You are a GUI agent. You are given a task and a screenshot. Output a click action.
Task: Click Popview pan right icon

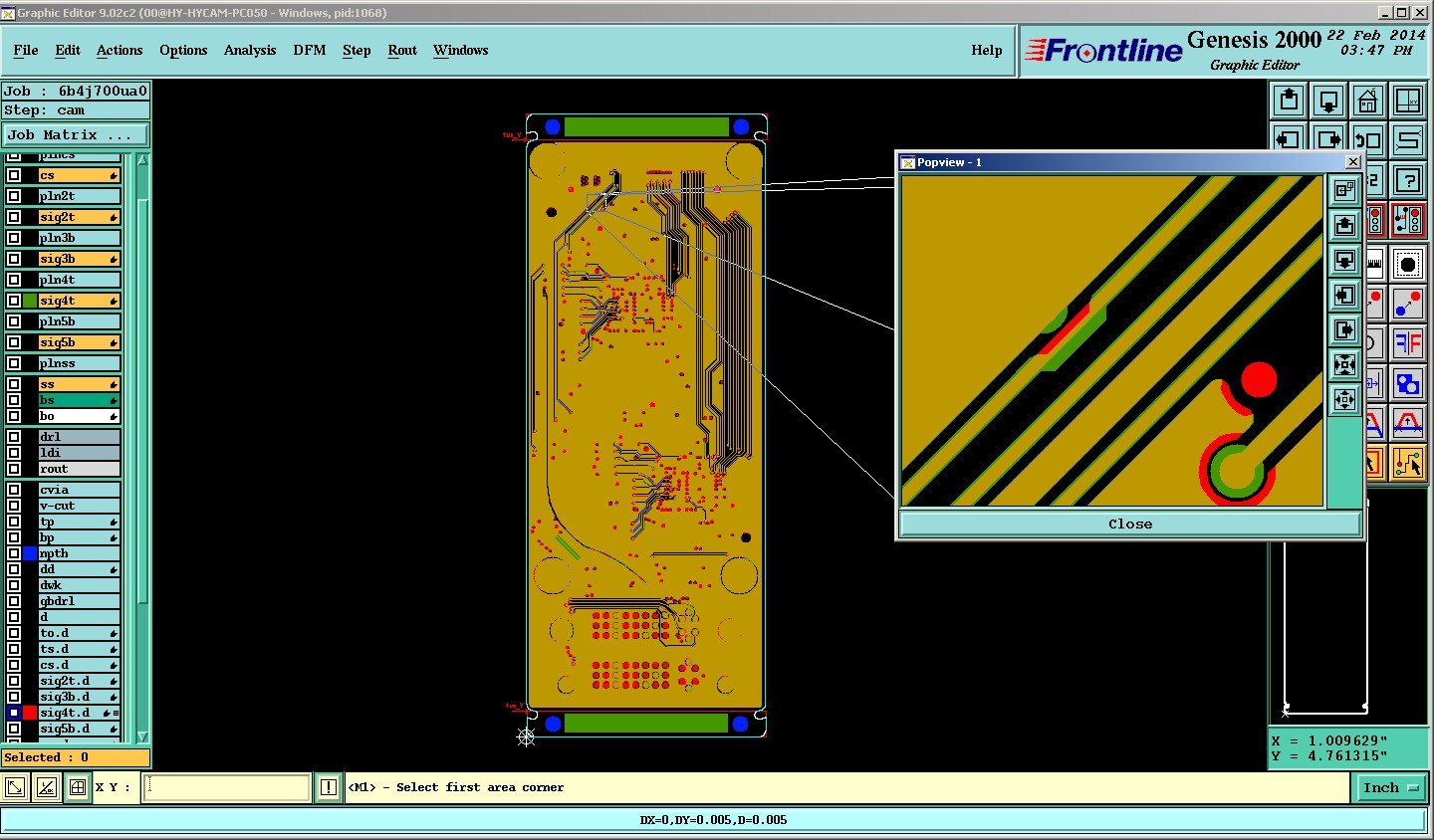pyautogui.click(x=1344, y=330)
